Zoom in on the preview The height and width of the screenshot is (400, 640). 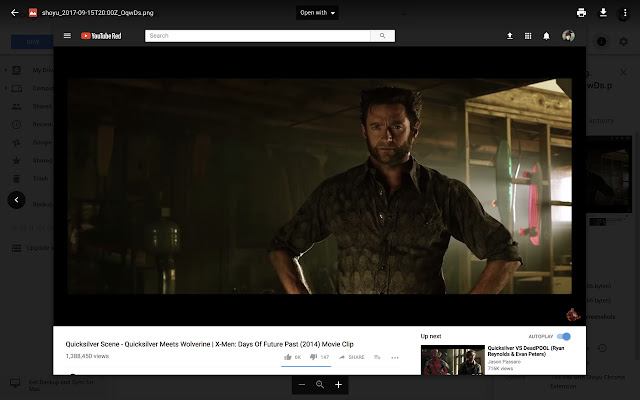(x=338, y=384)
